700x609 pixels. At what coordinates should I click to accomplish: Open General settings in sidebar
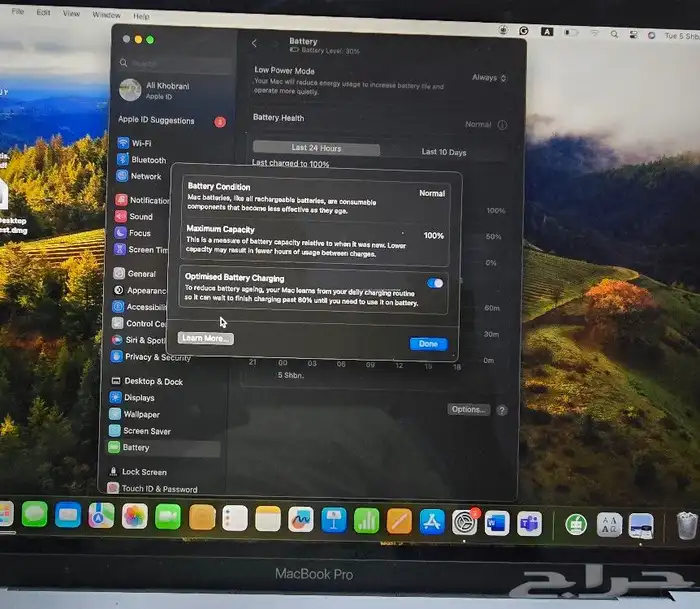click(x=134, y=274)
